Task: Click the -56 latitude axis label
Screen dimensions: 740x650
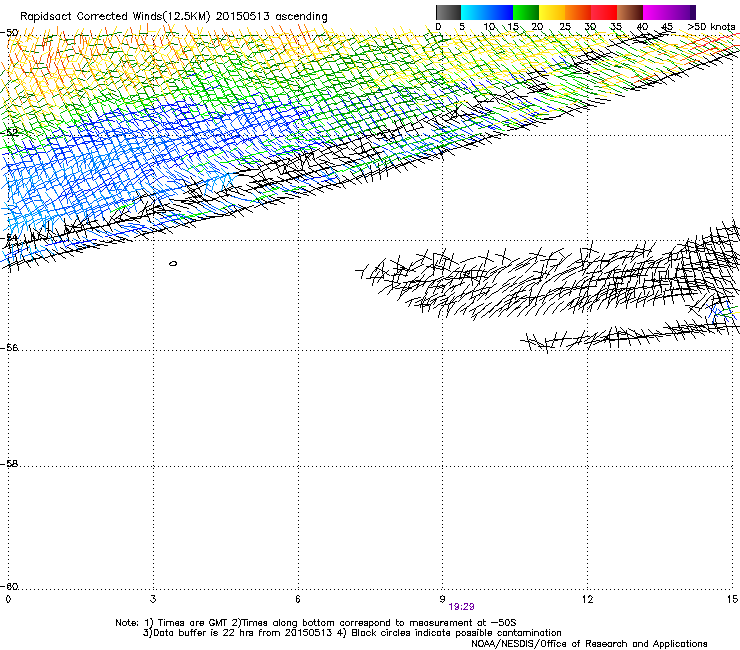Action: click(9, 347)
